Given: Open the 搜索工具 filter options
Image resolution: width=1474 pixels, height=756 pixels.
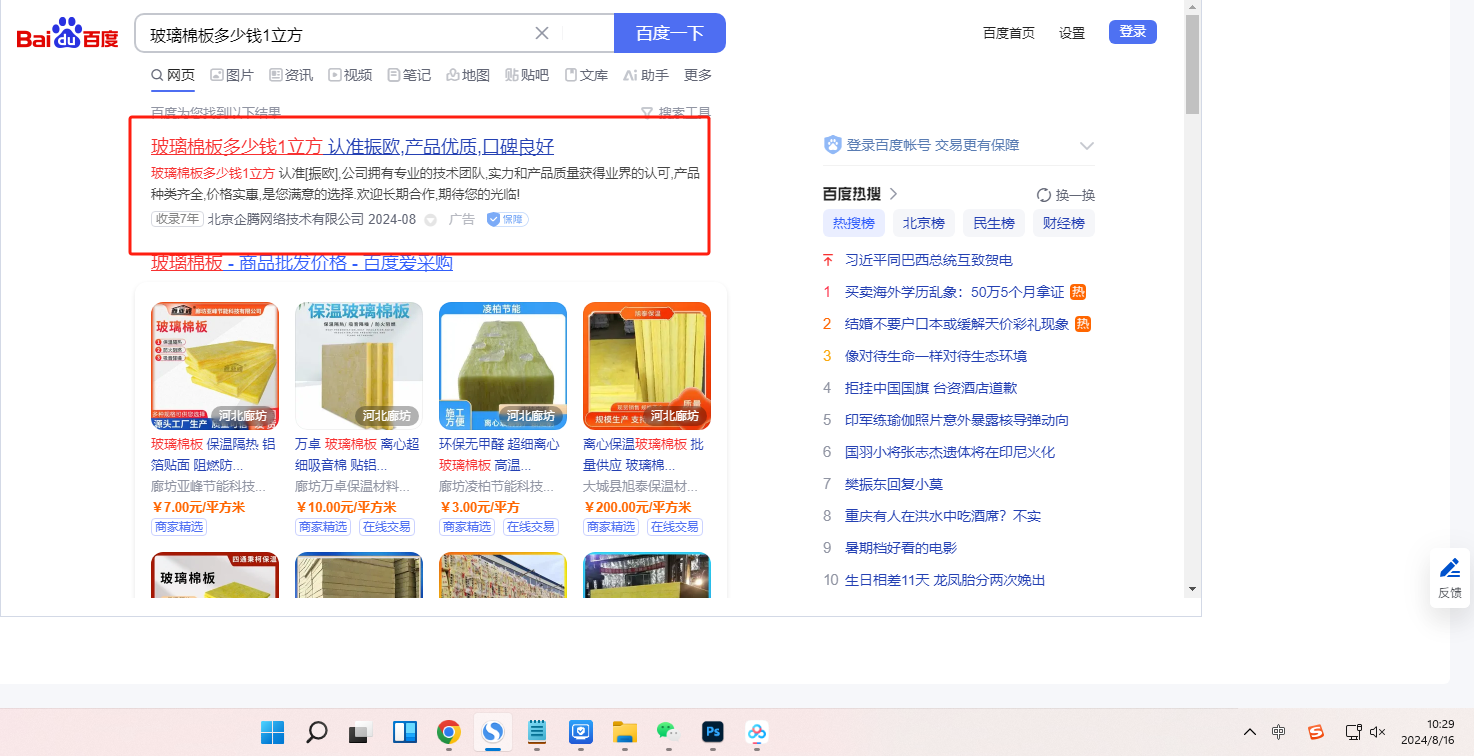Looking at the screenshot, I should pos(676,113).
